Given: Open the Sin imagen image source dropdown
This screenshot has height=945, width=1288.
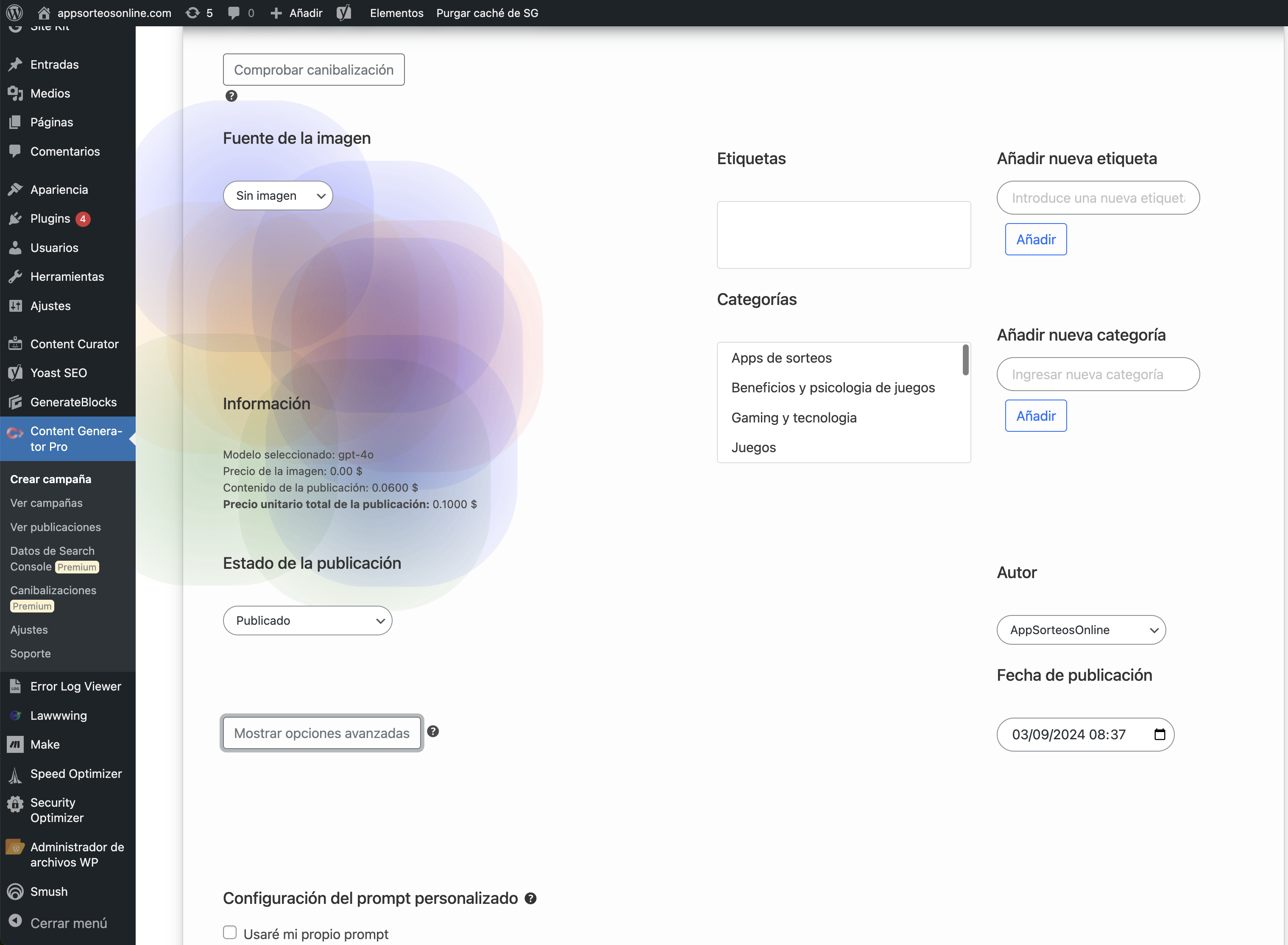Looking at the screenshot, I should tap(278, 196).
